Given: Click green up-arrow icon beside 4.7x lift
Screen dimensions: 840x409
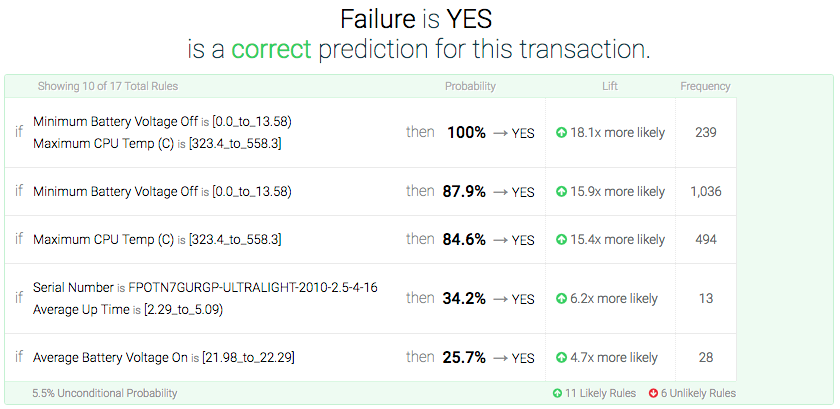Looking at the screenshot, I should click(562, 357).
